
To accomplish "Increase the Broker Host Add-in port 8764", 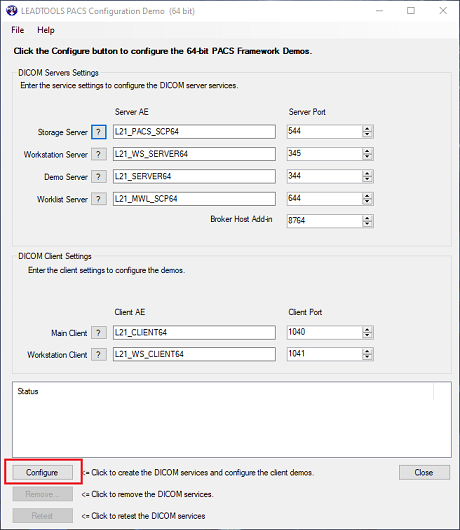I will point(367,218).
